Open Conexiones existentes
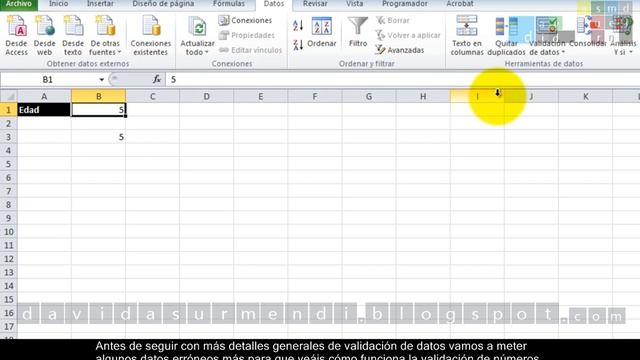 tap(151, 35)
